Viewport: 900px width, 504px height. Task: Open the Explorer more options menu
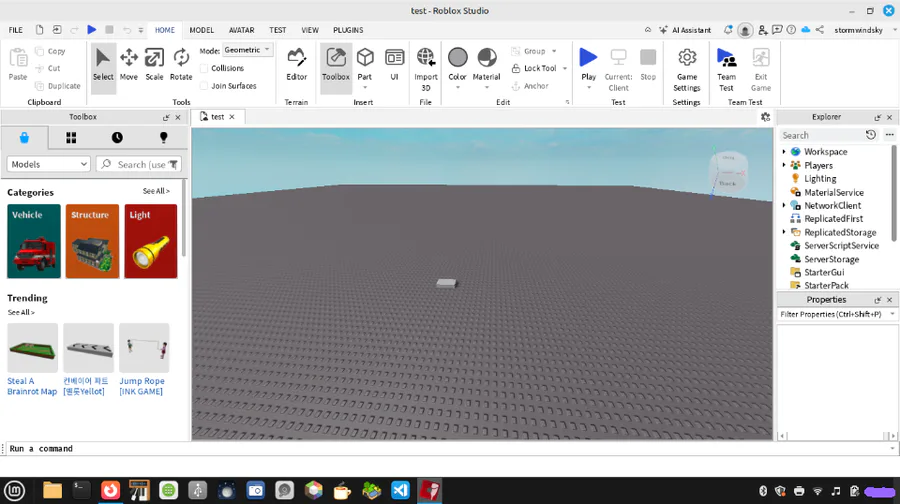click(889, 135)
